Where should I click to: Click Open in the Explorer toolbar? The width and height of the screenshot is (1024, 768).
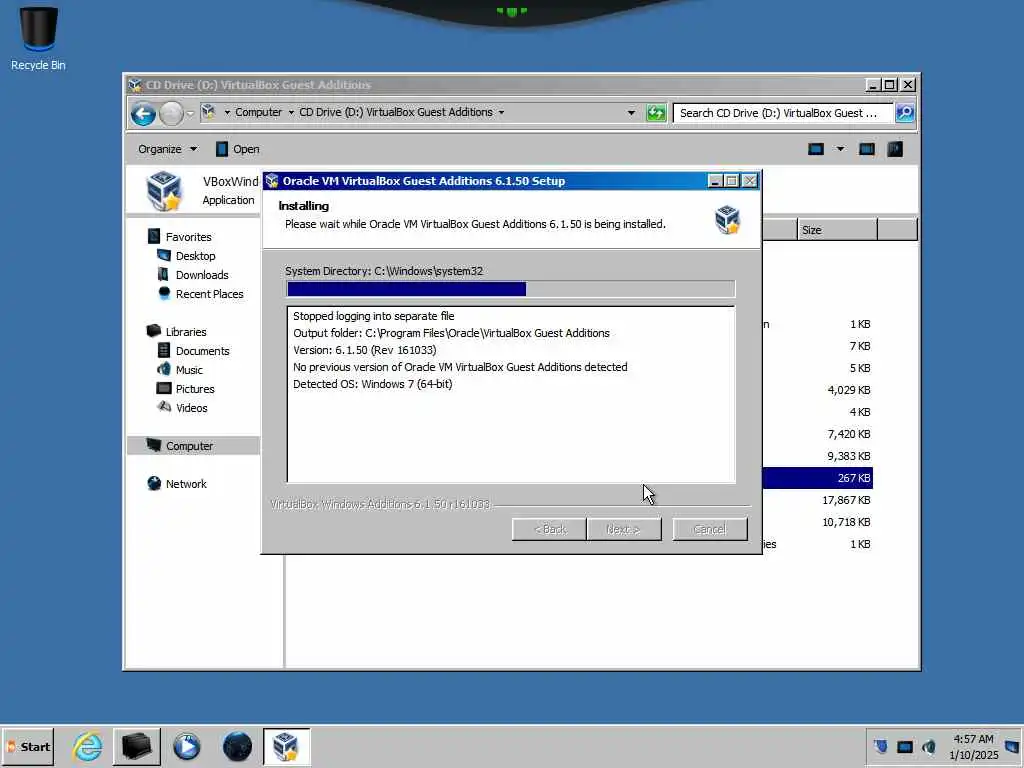(237, 149)
